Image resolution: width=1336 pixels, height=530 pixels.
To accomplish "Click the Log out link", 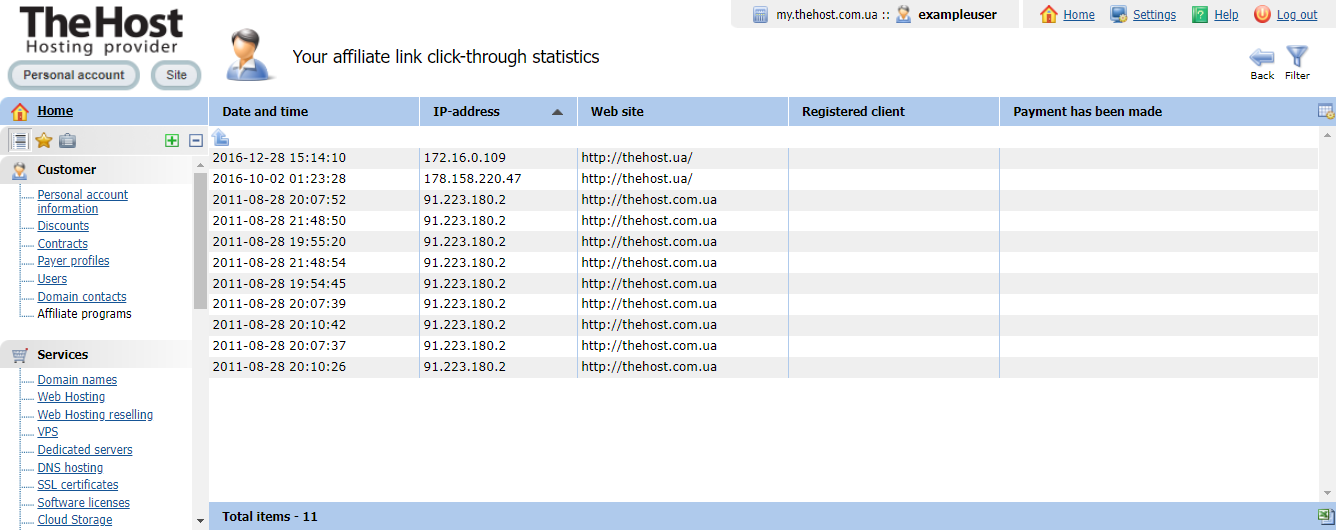I will pyautogui.click(x=1297, y=15).
